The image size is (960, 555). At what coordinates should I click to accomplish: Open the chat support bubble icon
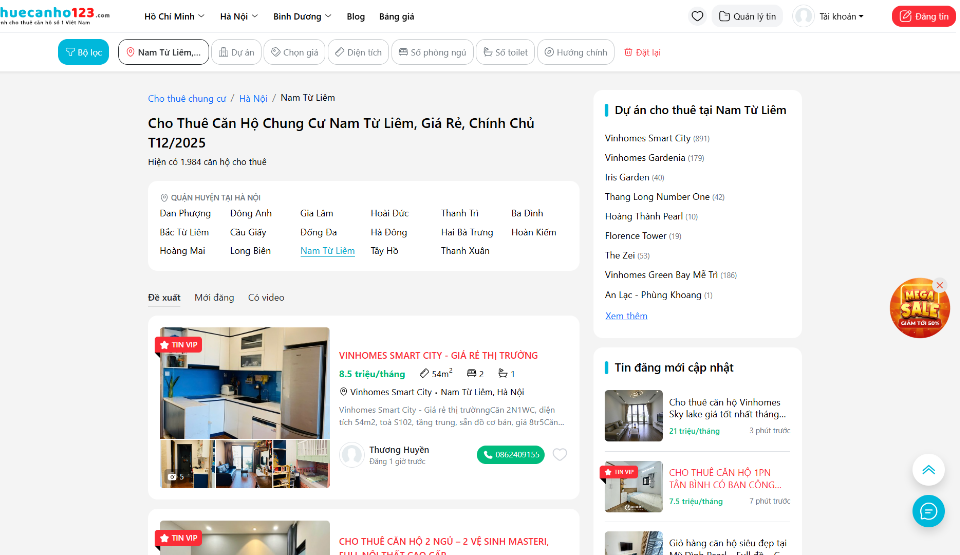928,511
